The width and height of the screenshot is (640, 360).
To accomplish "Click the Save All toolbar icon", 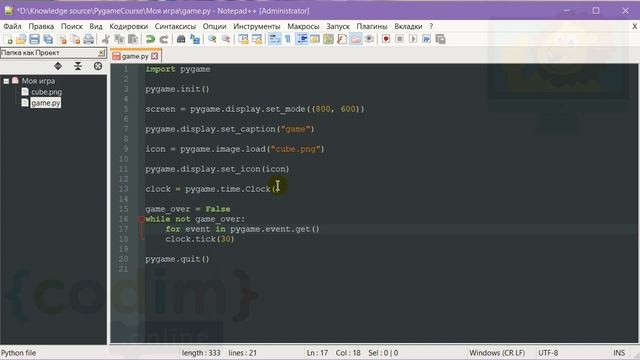I will tap(48, 39).
